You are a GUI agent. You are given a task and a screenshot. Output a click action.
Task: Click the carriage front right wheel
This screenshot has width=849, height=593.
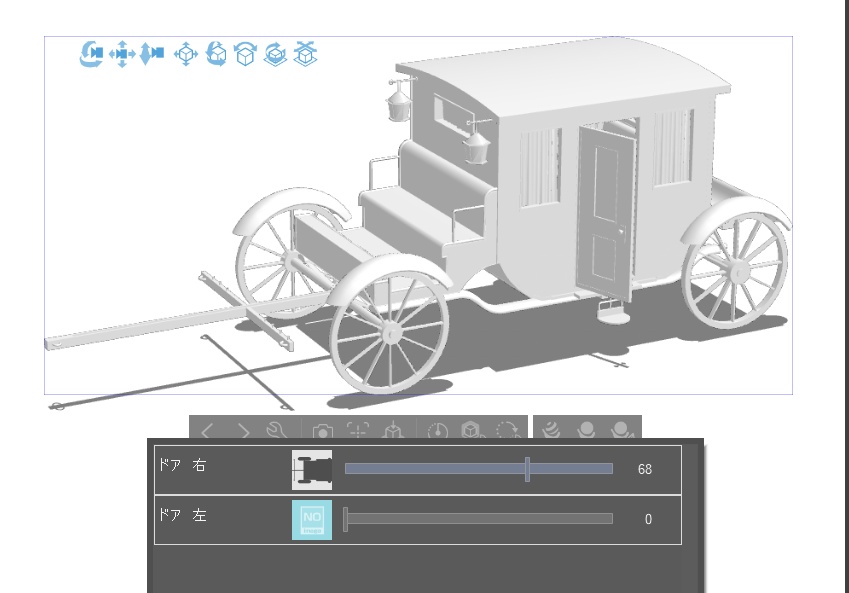click(x=389, y=331)
